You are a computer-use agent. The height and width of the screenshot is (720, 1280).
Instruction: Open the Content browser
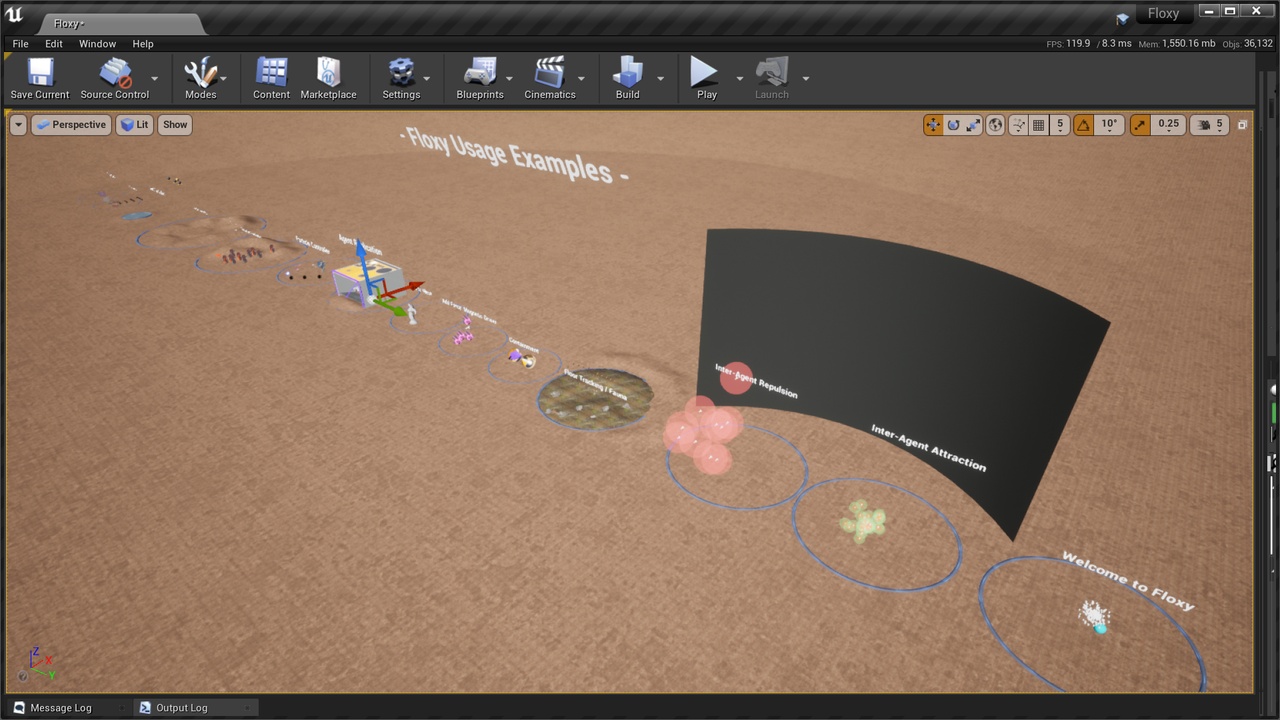pos(271,78)
